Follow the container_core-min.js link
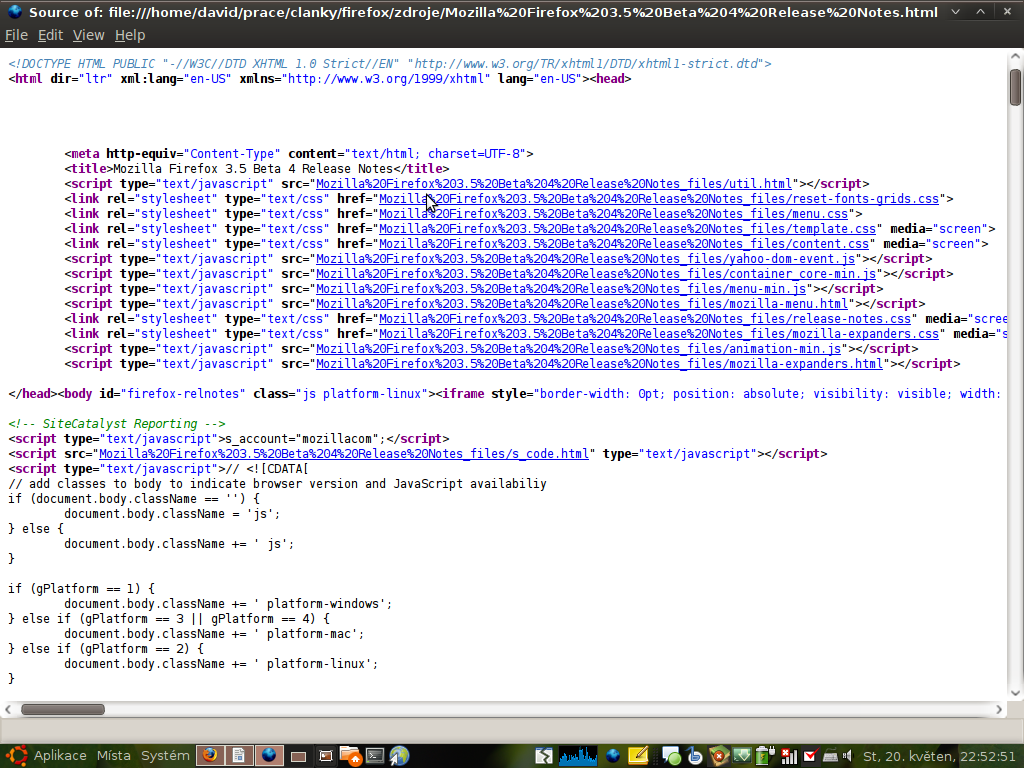Viewport: 1024px width, 768px height. coord(596,274)
